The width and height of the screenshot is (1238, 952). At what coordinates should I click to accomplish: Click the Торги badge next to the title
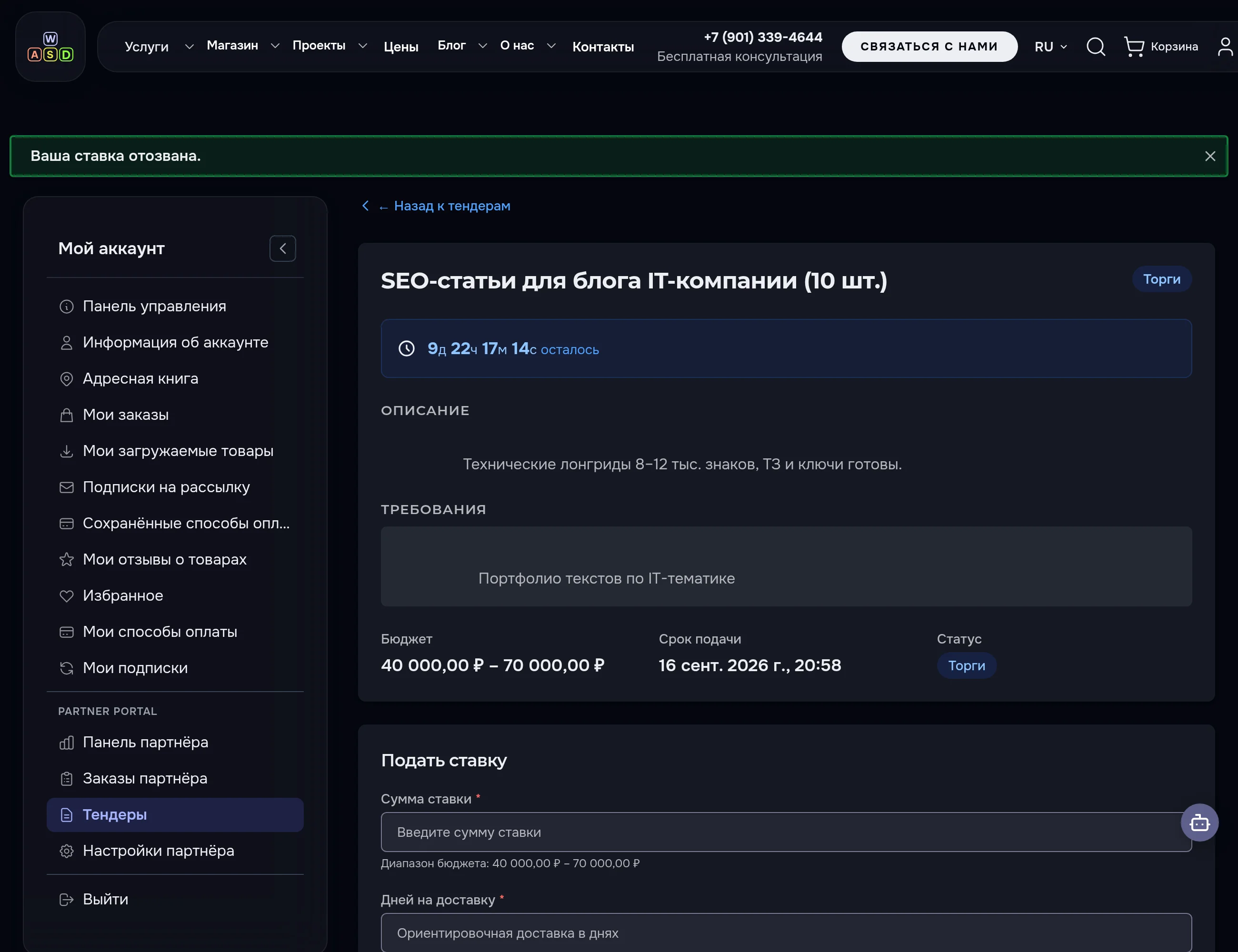coord(1161,279)
